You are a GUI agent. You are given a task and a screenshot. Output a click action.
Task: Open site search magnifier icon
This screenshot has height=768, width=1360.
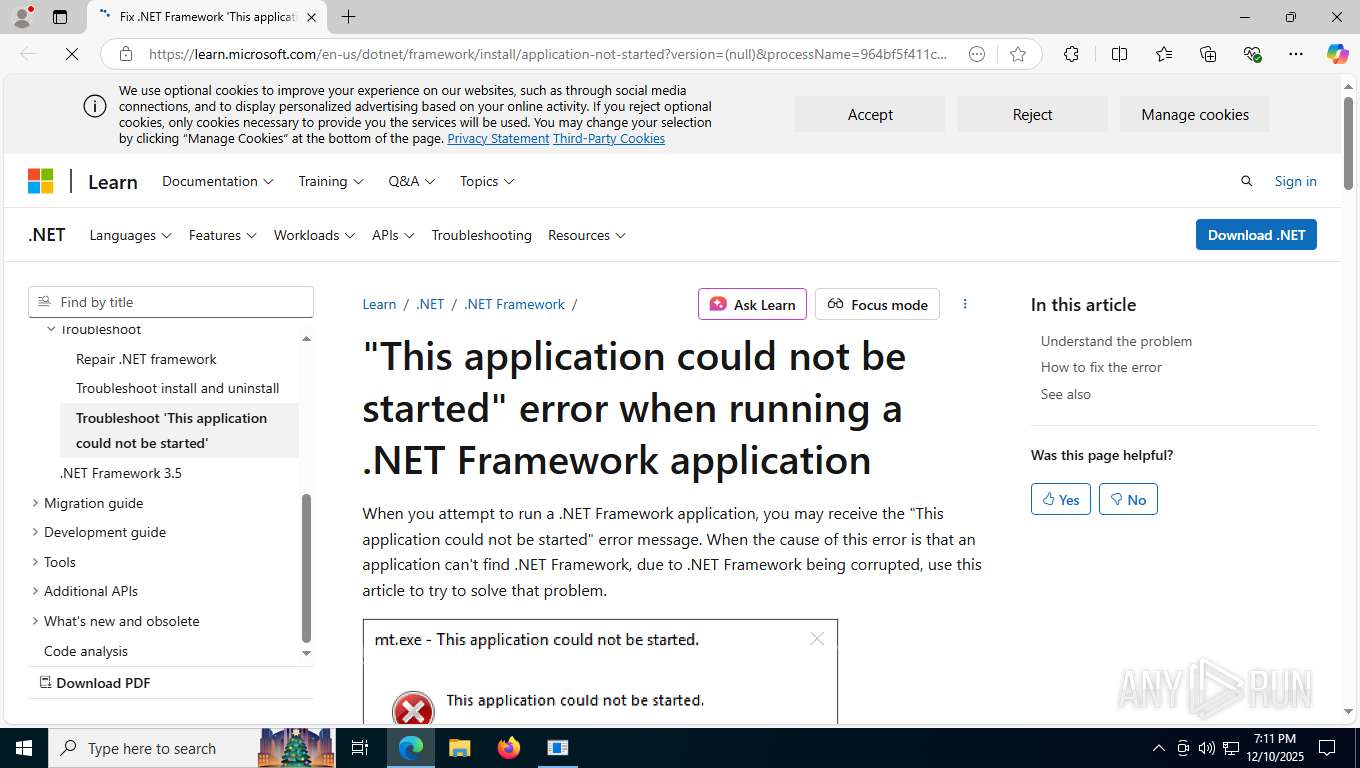point(1246,181)
